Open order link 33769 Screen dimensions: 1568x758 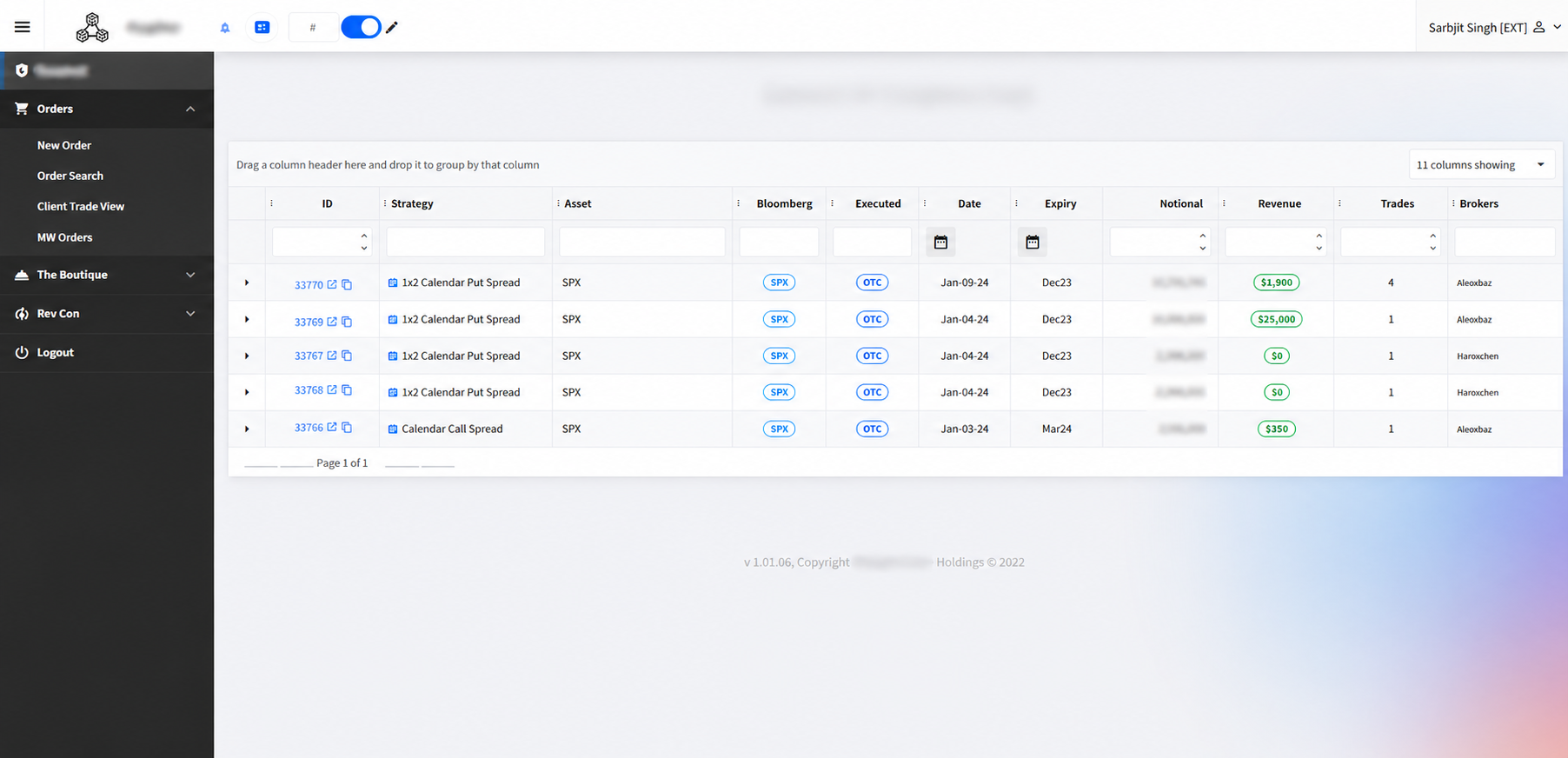309,322
